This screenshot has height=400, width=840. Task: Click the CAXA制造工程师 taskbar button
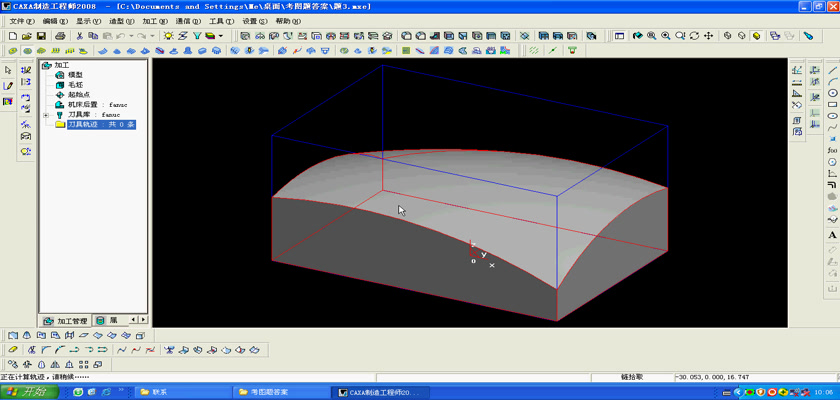[380, 392]
